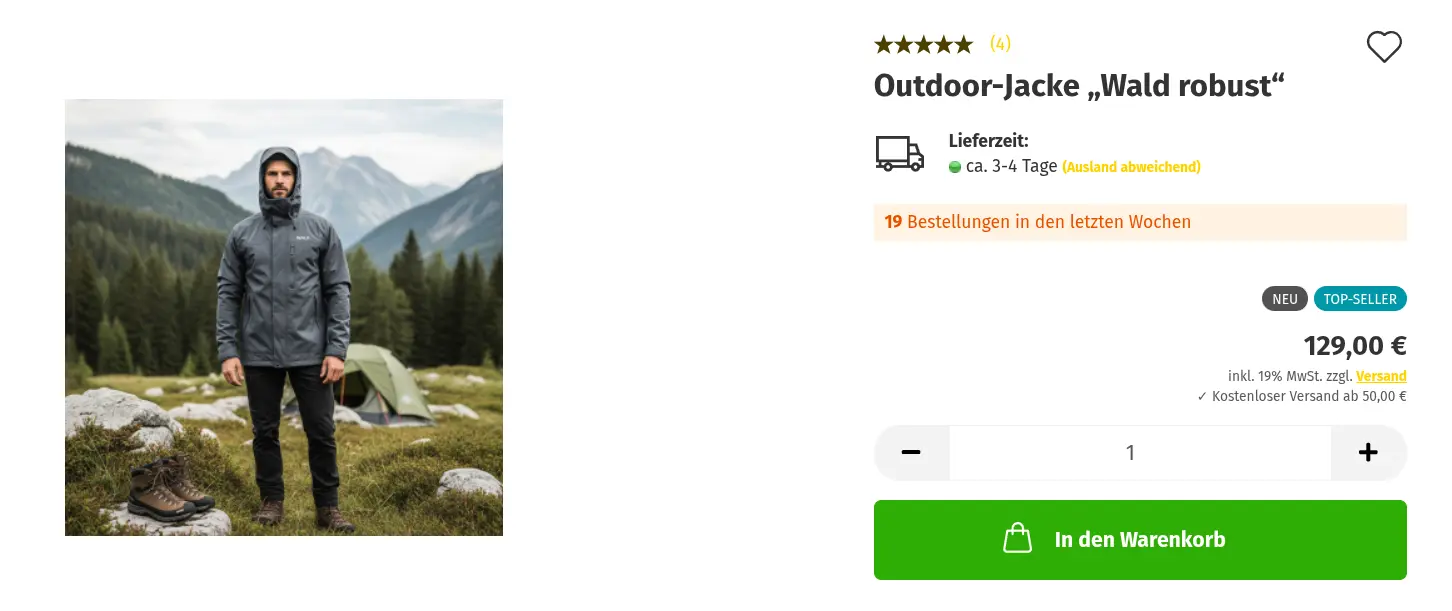Click the Lieferzeit label
The image size is (1452, 611).
(989, 141)
